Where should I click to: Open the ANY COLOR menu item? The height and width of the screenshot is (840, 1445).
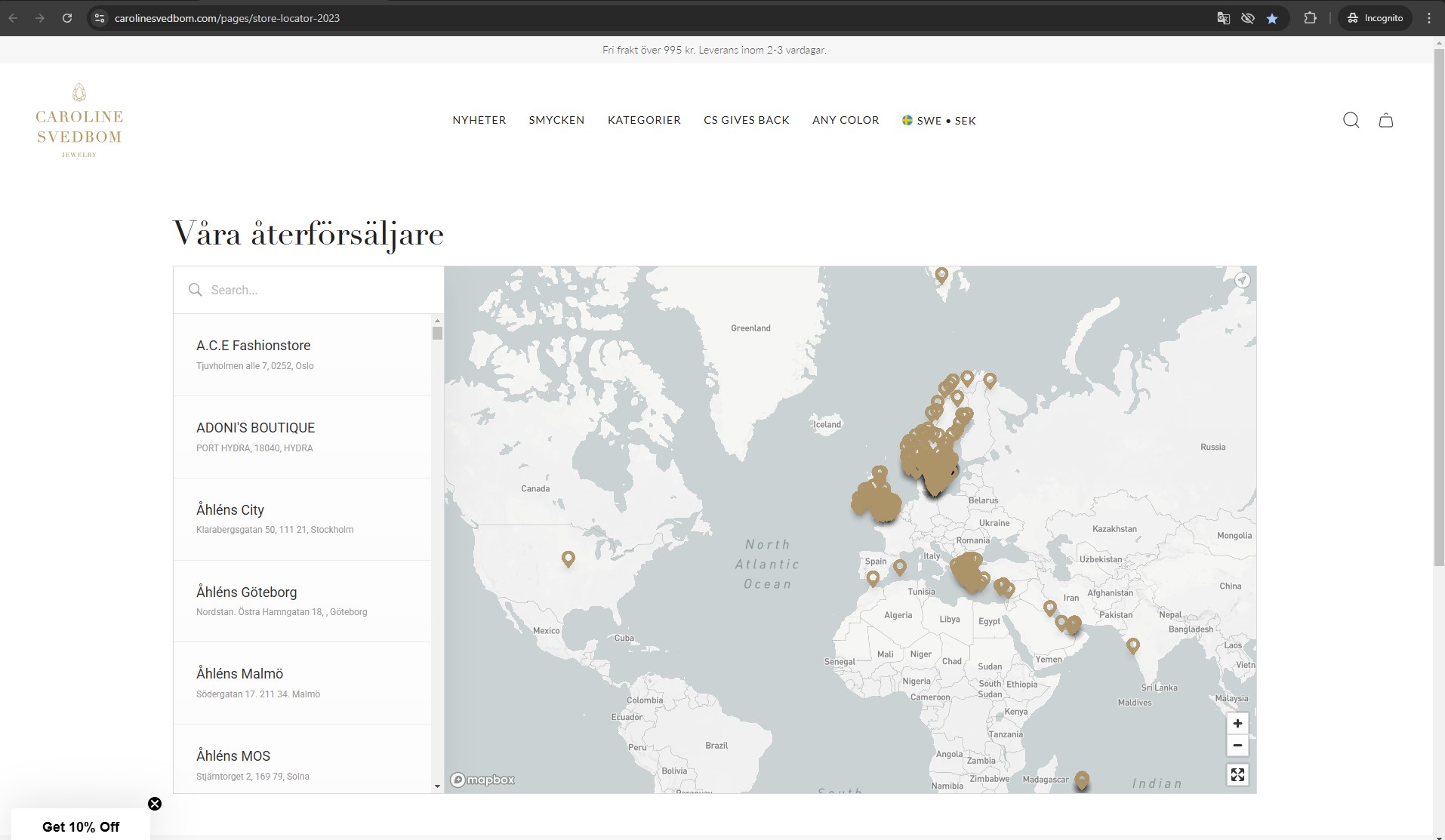pos(846,120)
